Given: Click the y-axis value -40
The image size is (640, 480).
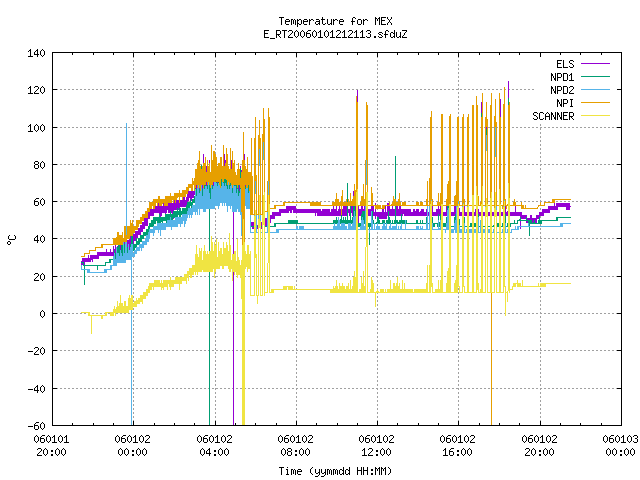Looking at the screenshot, I should (36, 389).
